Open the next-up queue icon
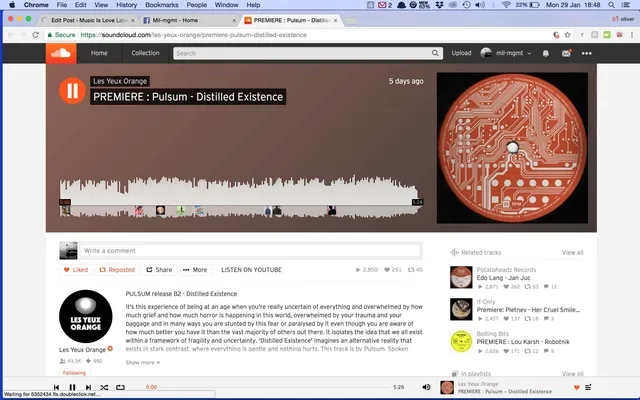This screenshot has height=400, width=640. (x=588, y=387)
